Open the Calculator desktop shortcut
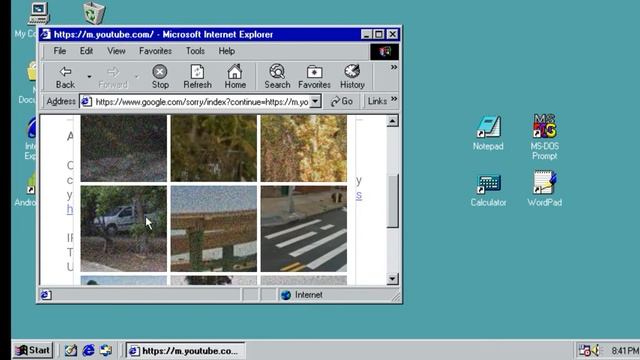 pos(488,190)
